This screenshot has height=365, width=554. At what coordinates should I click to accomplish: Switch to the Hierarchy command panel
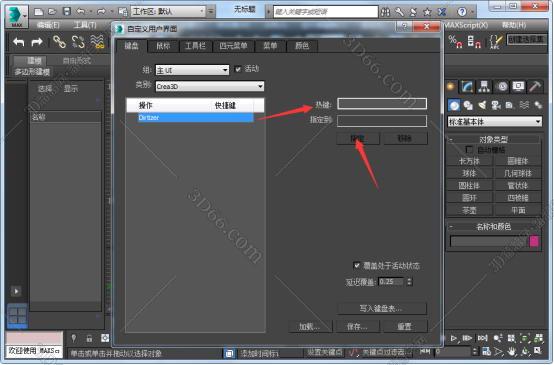pos(484,87)
